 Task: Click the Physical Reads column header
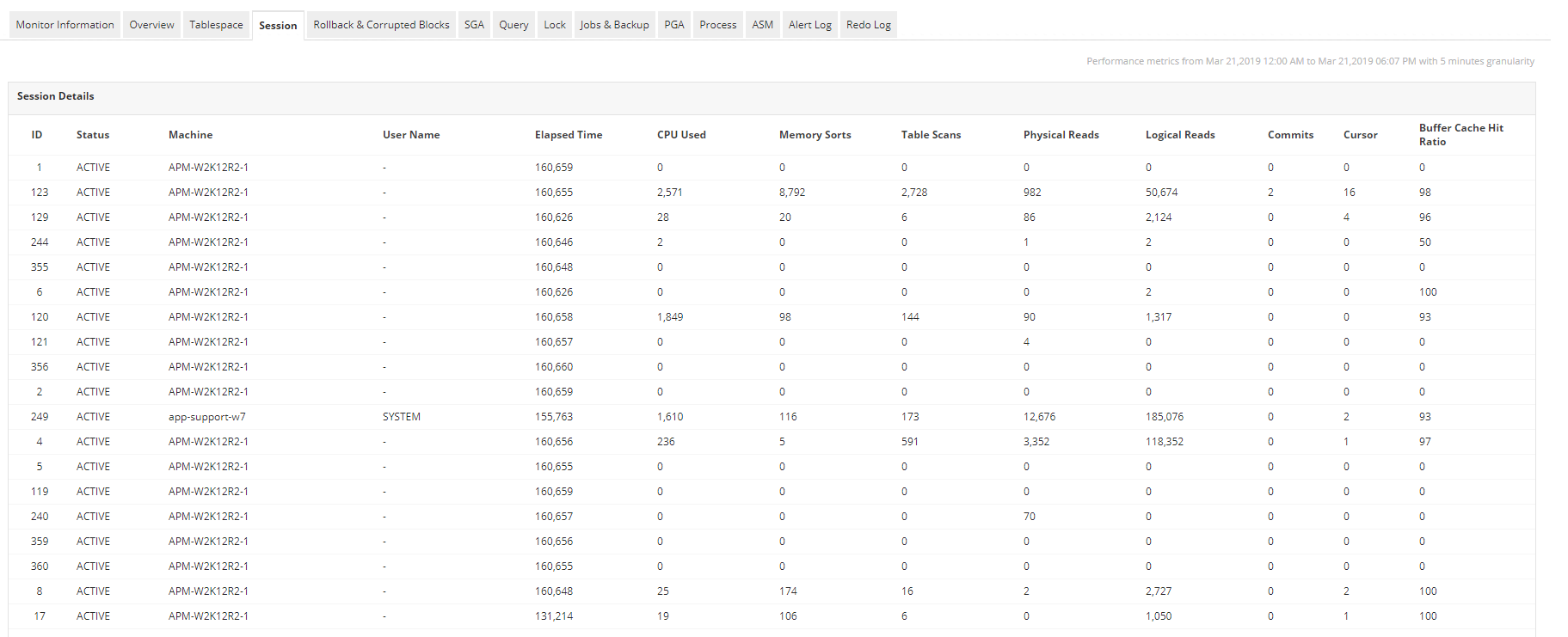pyautogui.click(x=1061, y=135)
